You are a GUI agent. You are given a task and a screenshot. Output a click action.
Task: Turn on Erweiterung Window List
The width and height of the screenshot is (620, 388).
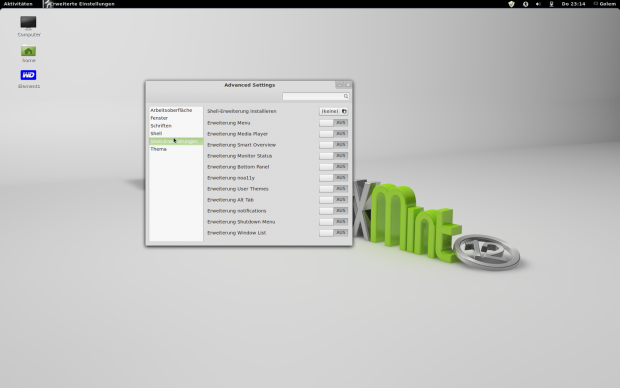(x=333, y=233)
